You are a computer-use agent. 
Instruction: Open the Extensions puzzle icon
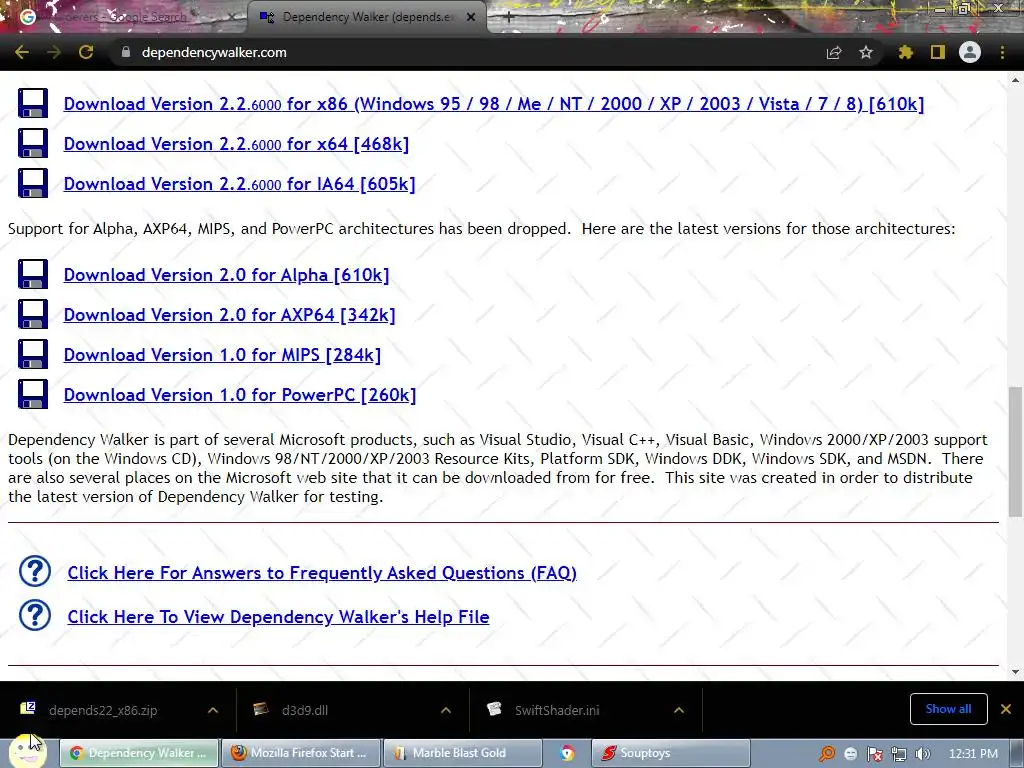906,52
